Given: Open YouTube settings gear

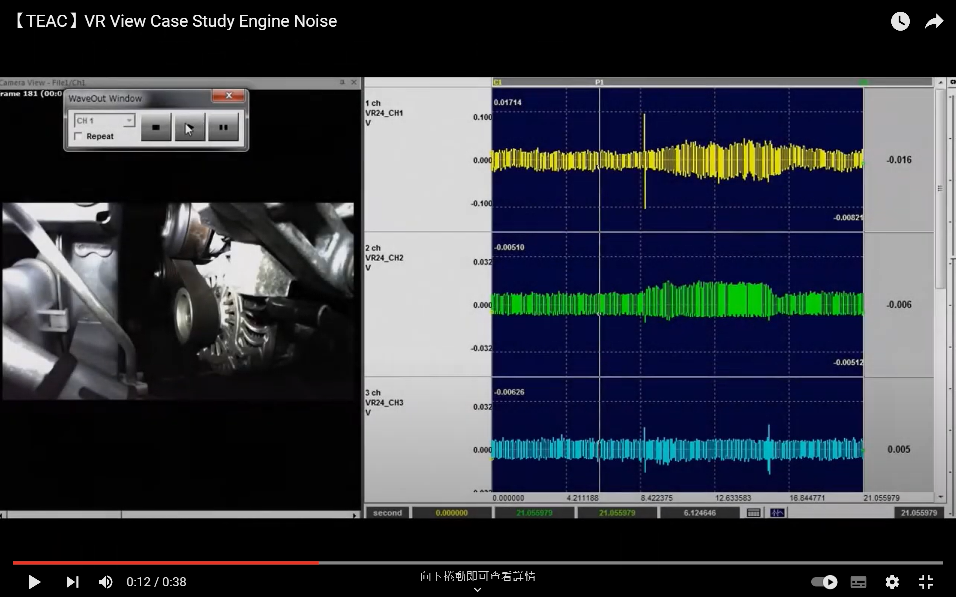Looking at the screenshot, I should (x=892, y=582).
